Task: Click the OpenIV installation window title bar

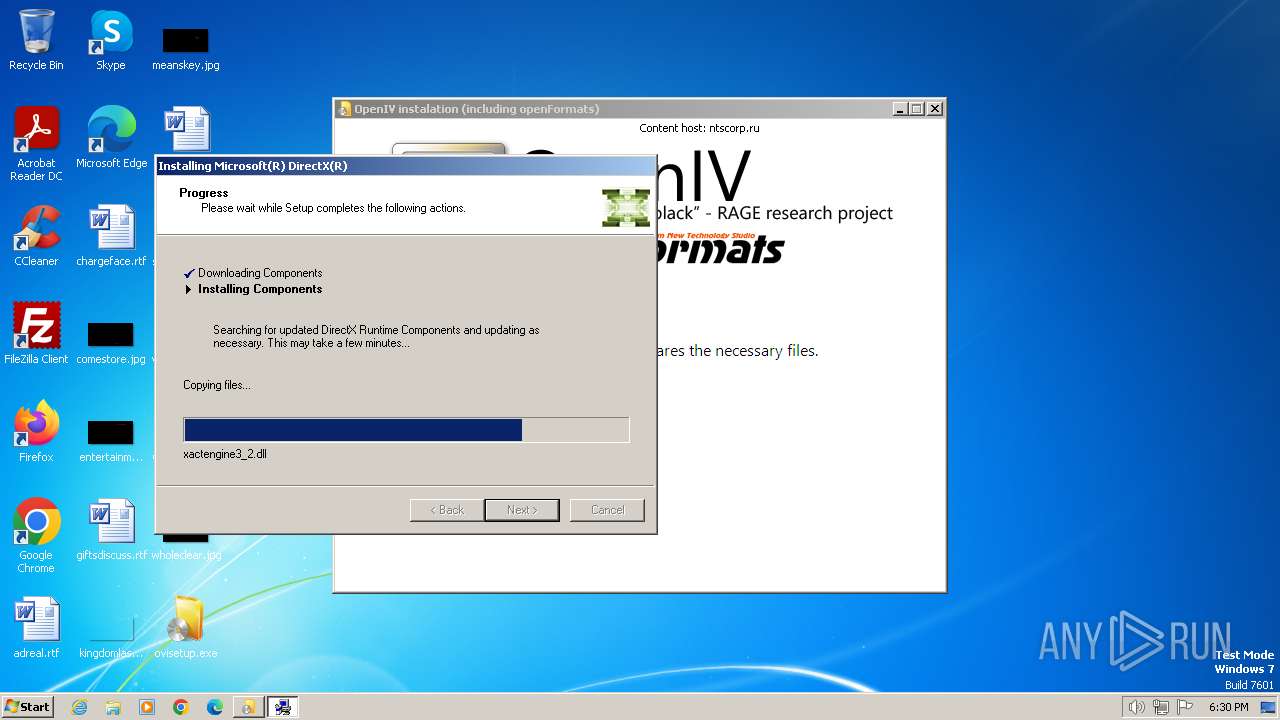Action: pyautogui.click(x=612, y=109)
